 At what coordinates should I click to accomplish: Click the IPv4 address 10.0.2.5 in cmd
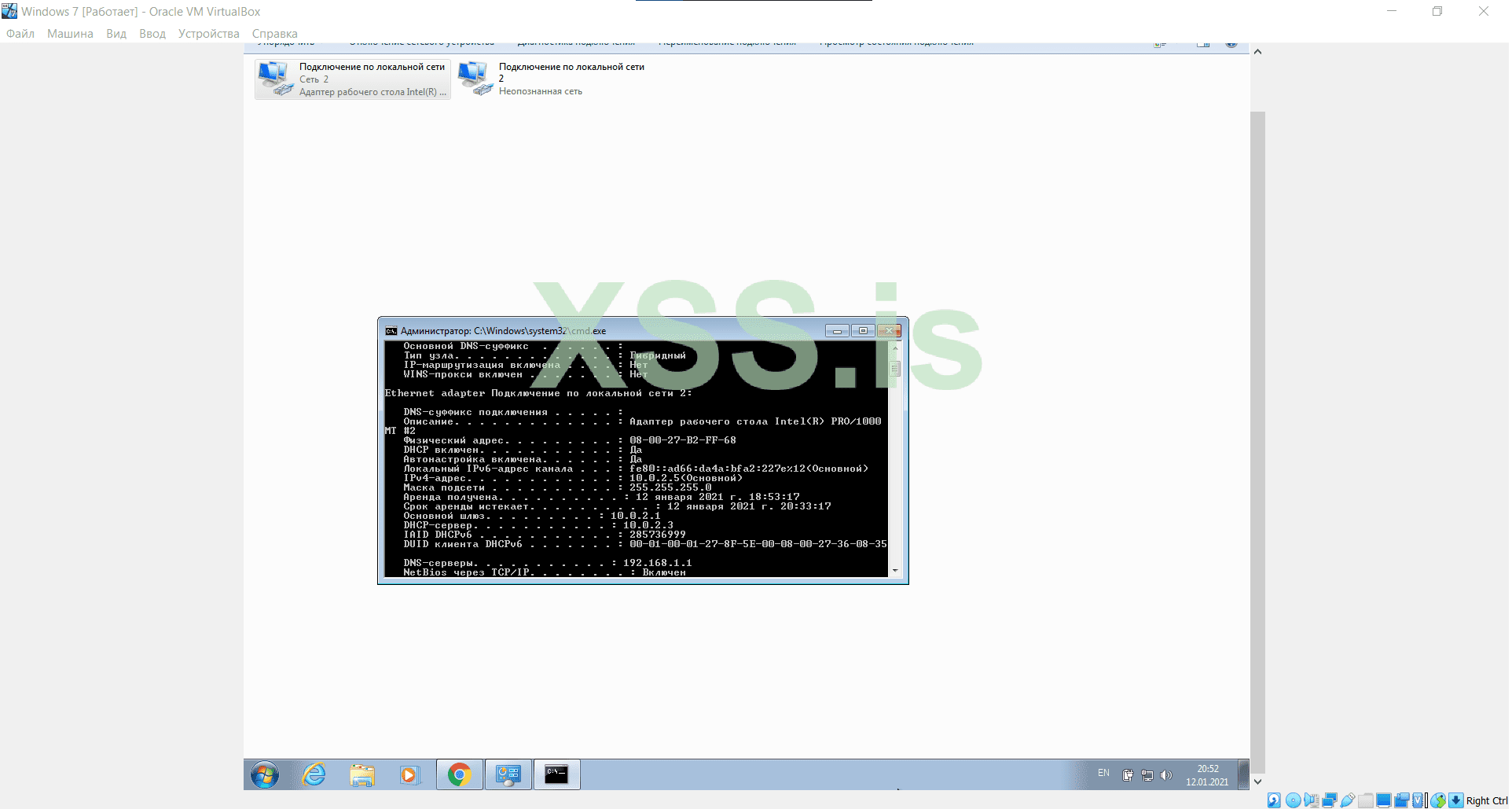click(655, 478)
